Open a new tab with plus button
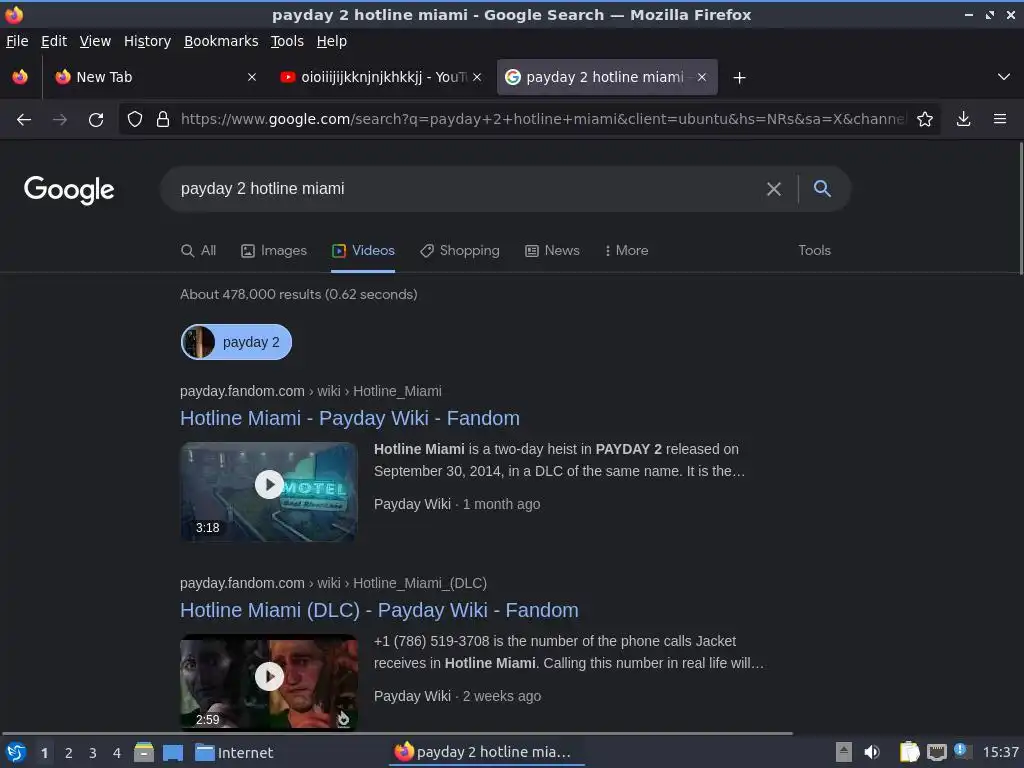Screen dimensions: 1024x768 click(739, 78)
